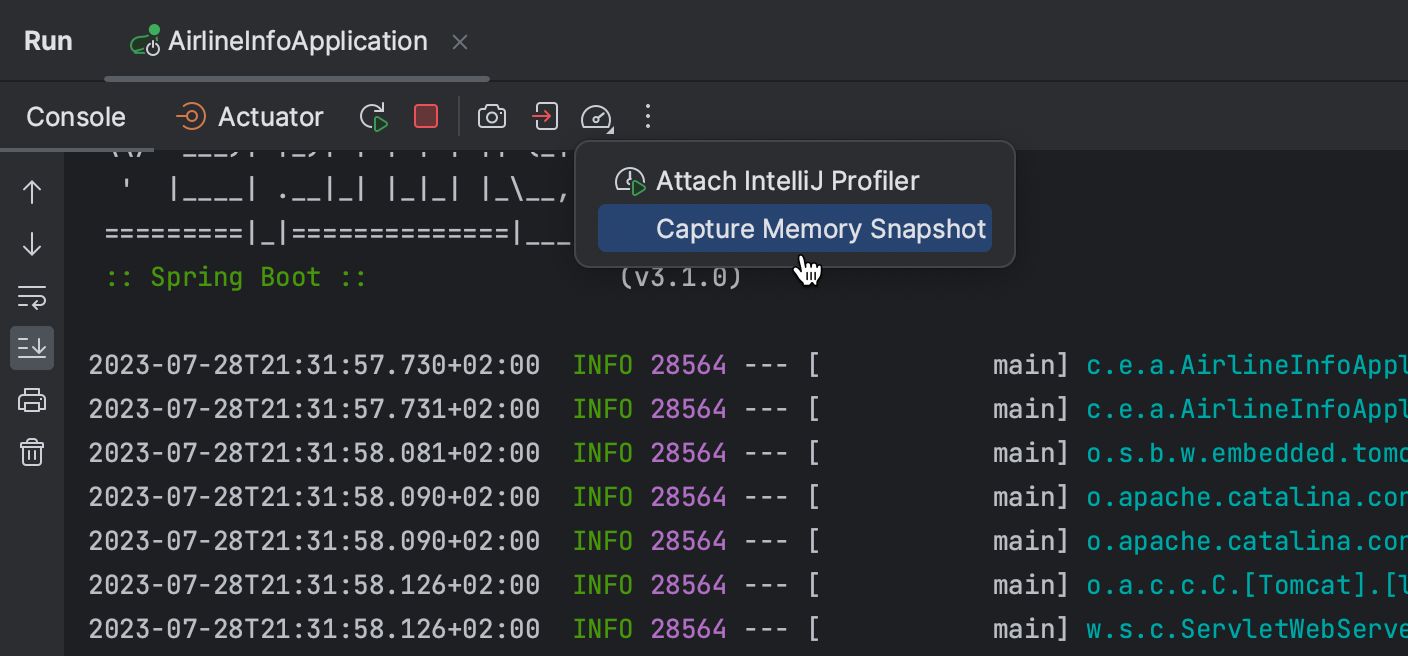Open profiler actions via the speedometer icon

[x=596, y=117]
